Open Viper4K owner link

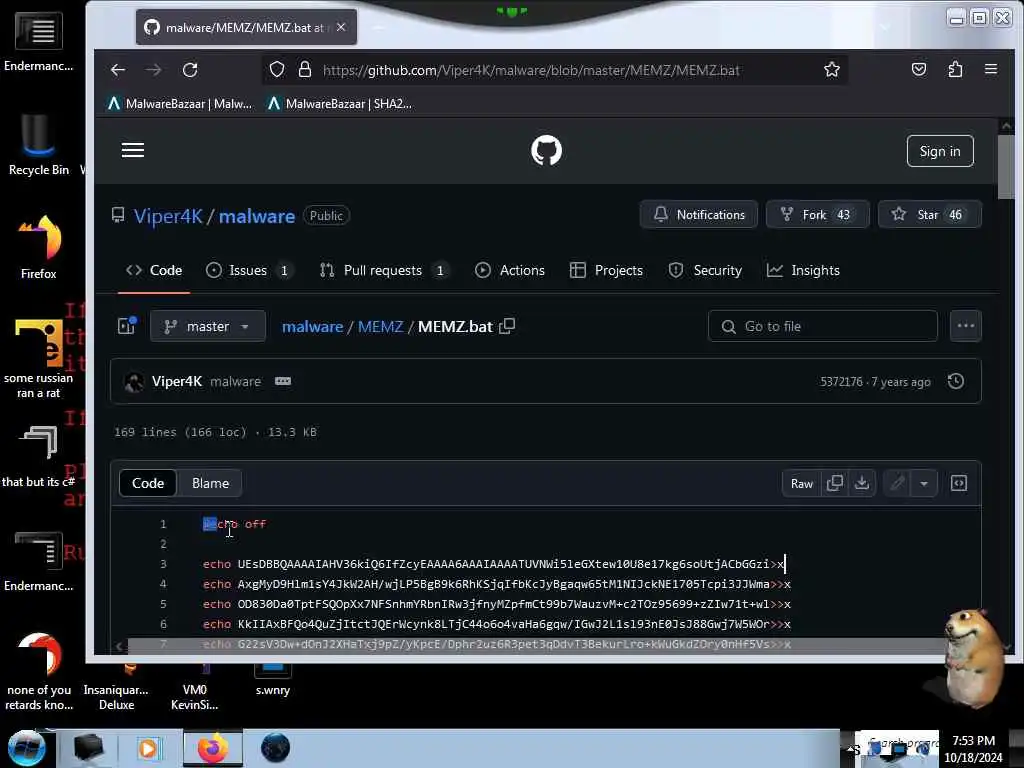point(168,216)
